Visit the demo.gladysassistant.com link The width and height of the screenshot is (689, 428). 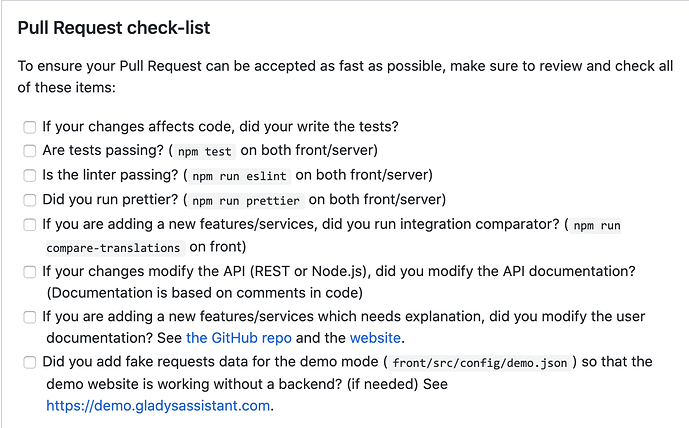[x=158, y=406]
